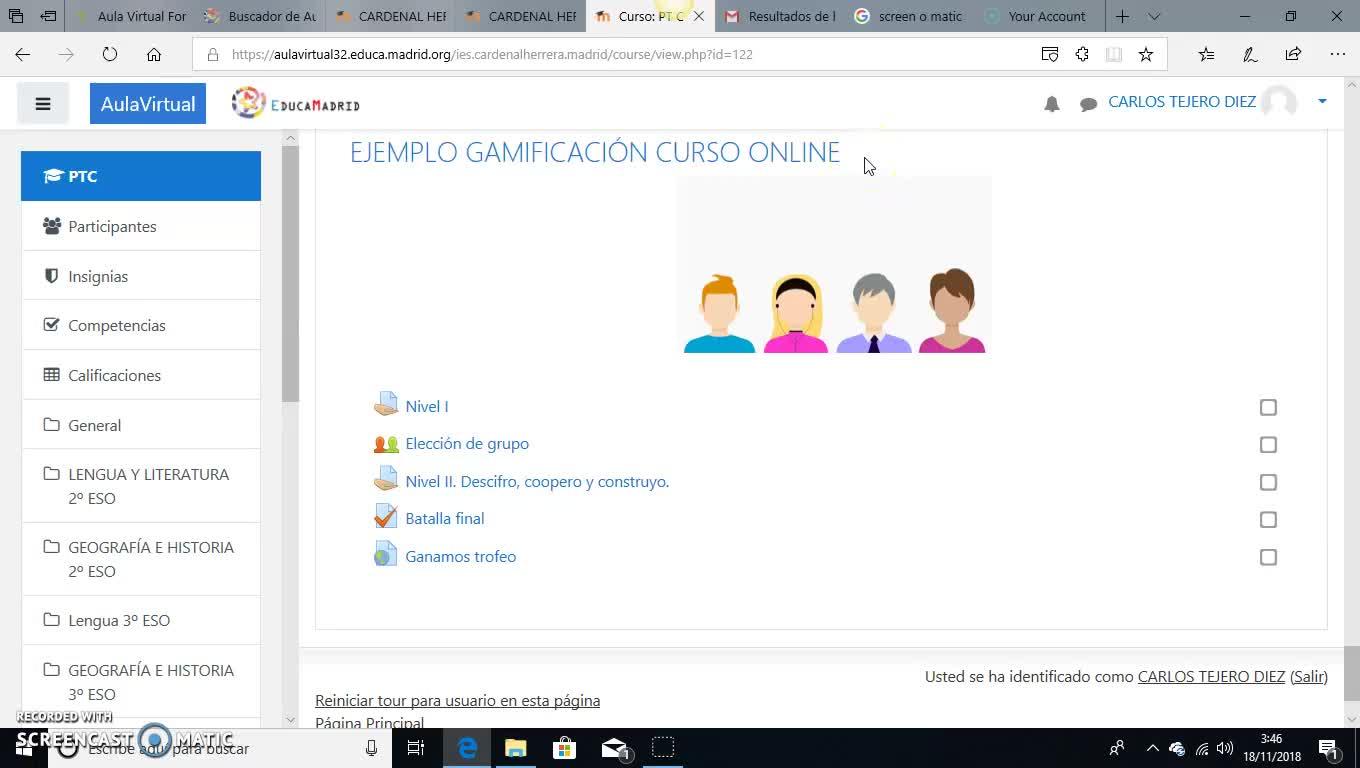The image size is (1360, 768).
Task: Open Nivel II. Descifro, coopero y construyo link
Action: click(x=537, y=481)
